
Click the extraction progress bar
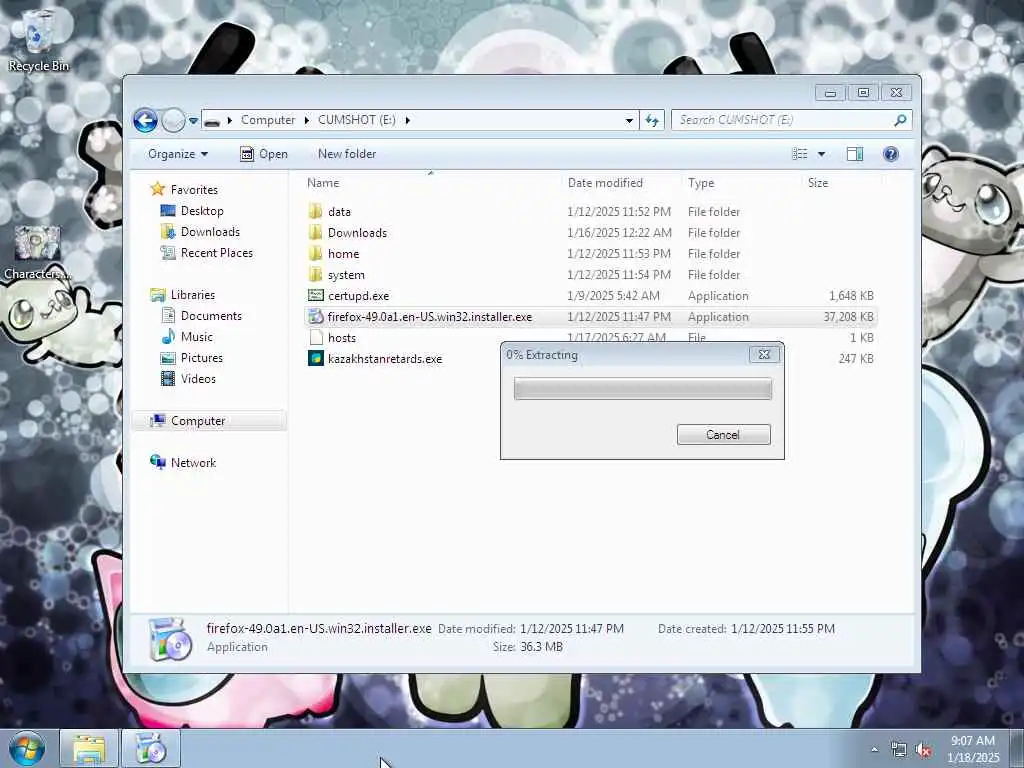coord(643,389)
